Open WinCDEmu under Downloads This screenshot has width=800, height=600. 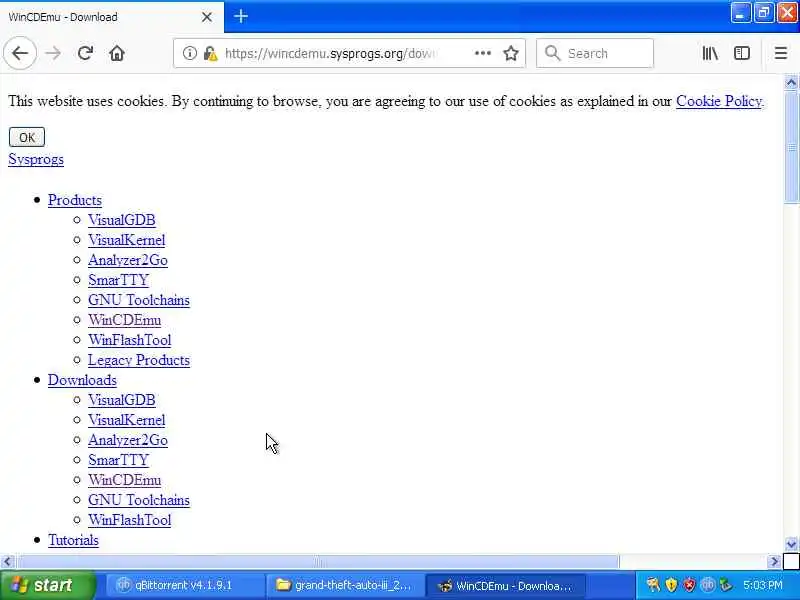(124, 480)
